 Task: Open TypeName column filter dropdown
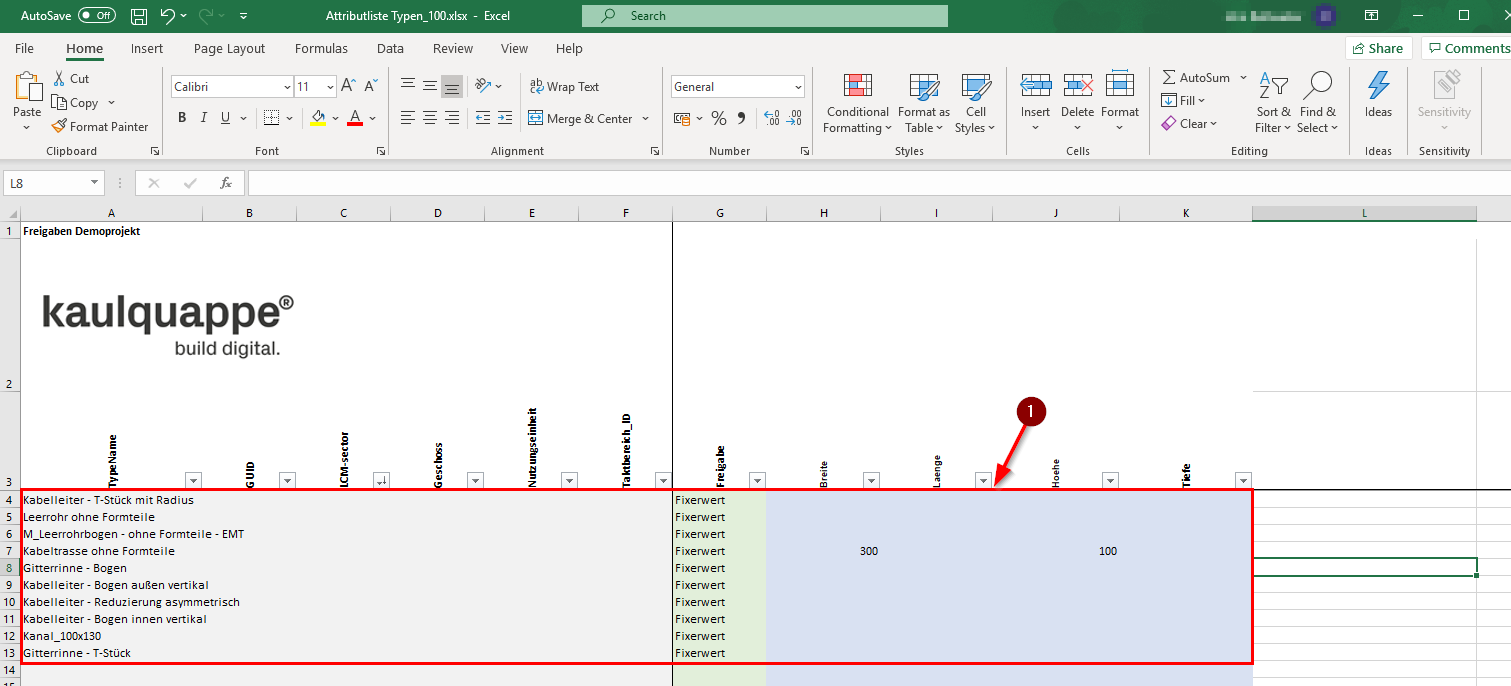[x=194, y=480]
